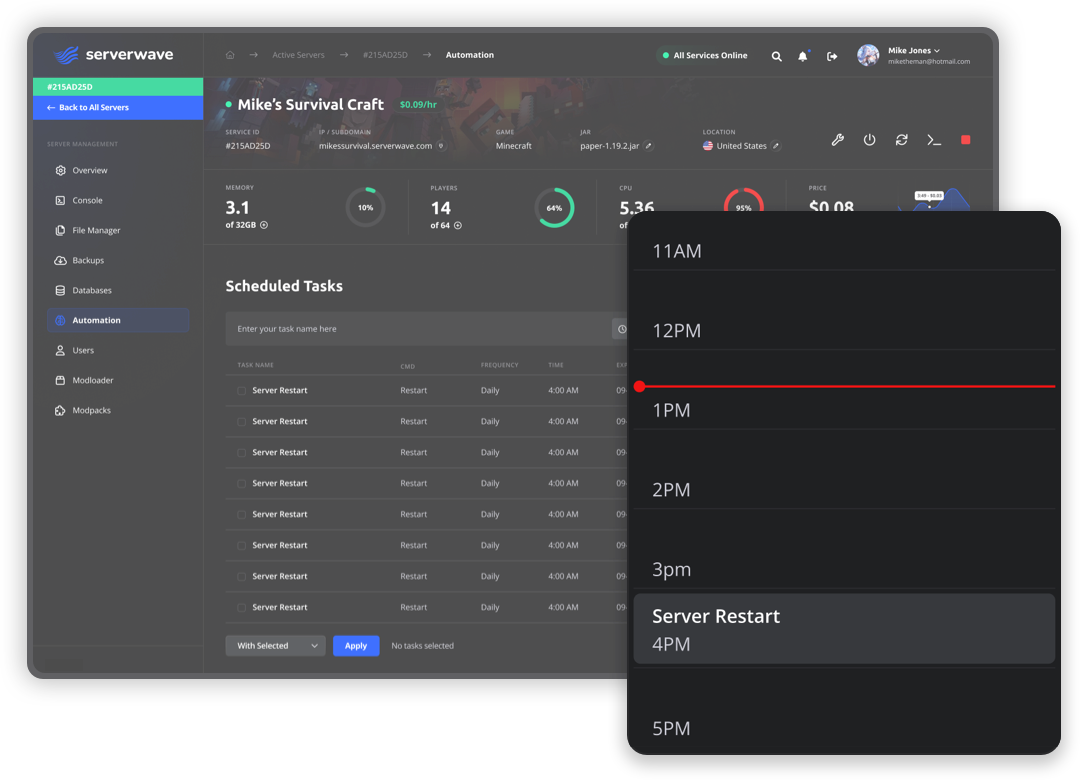Viewport: 1080px width, 780px height.
Task: Open server settings wrench icon
Action: (x=837, y=140)
